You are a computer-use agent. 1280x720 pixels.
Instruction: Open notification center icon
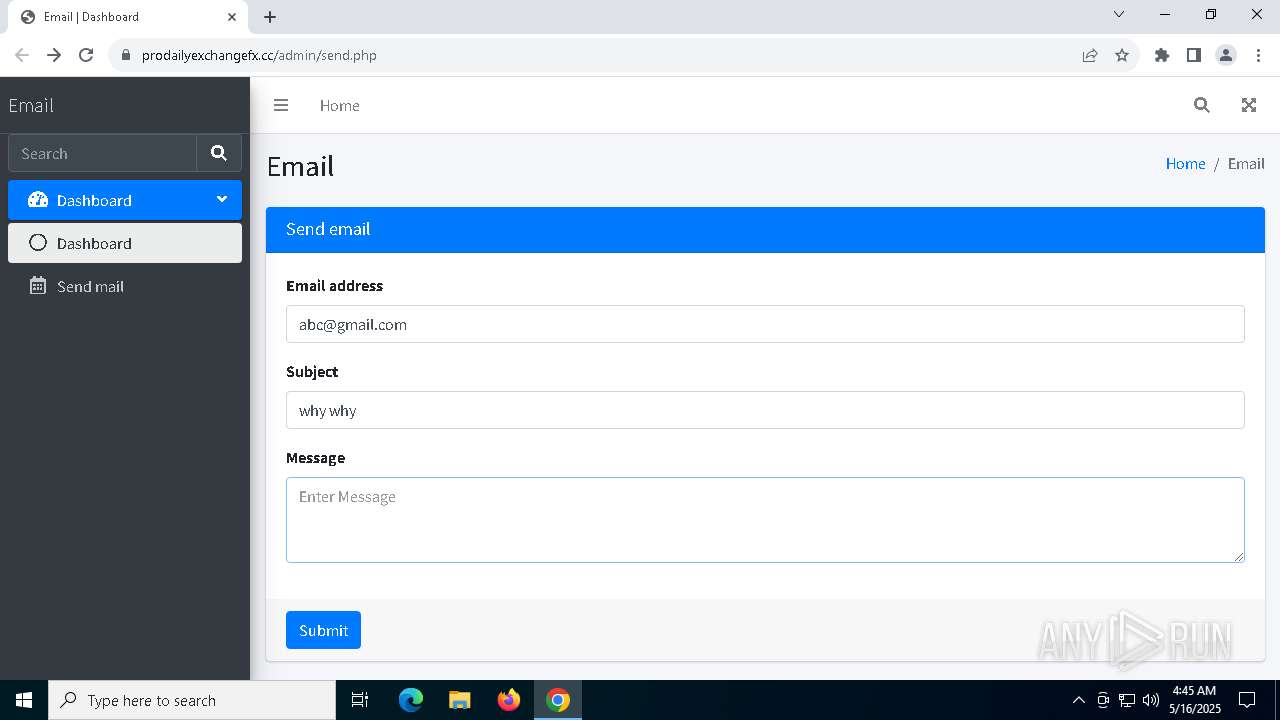1247,700
